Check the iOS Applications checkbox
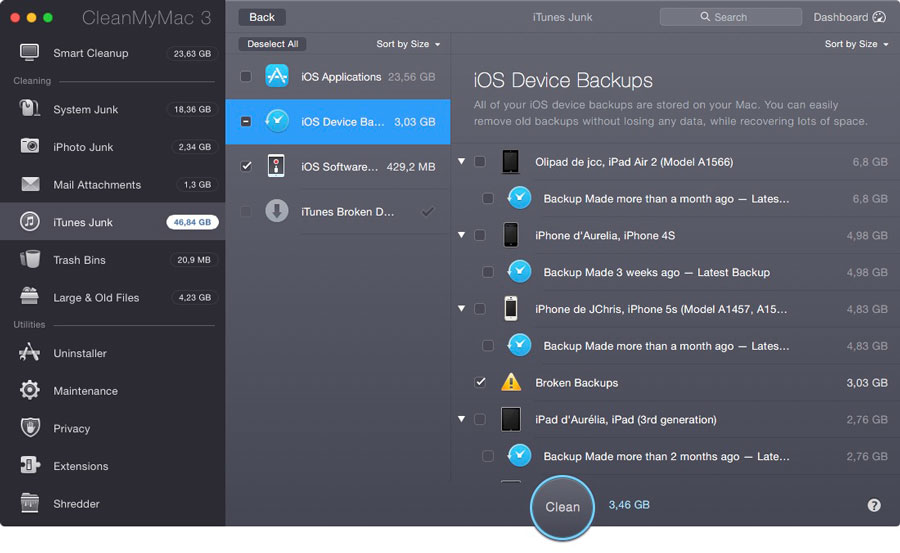 [246, 76]
